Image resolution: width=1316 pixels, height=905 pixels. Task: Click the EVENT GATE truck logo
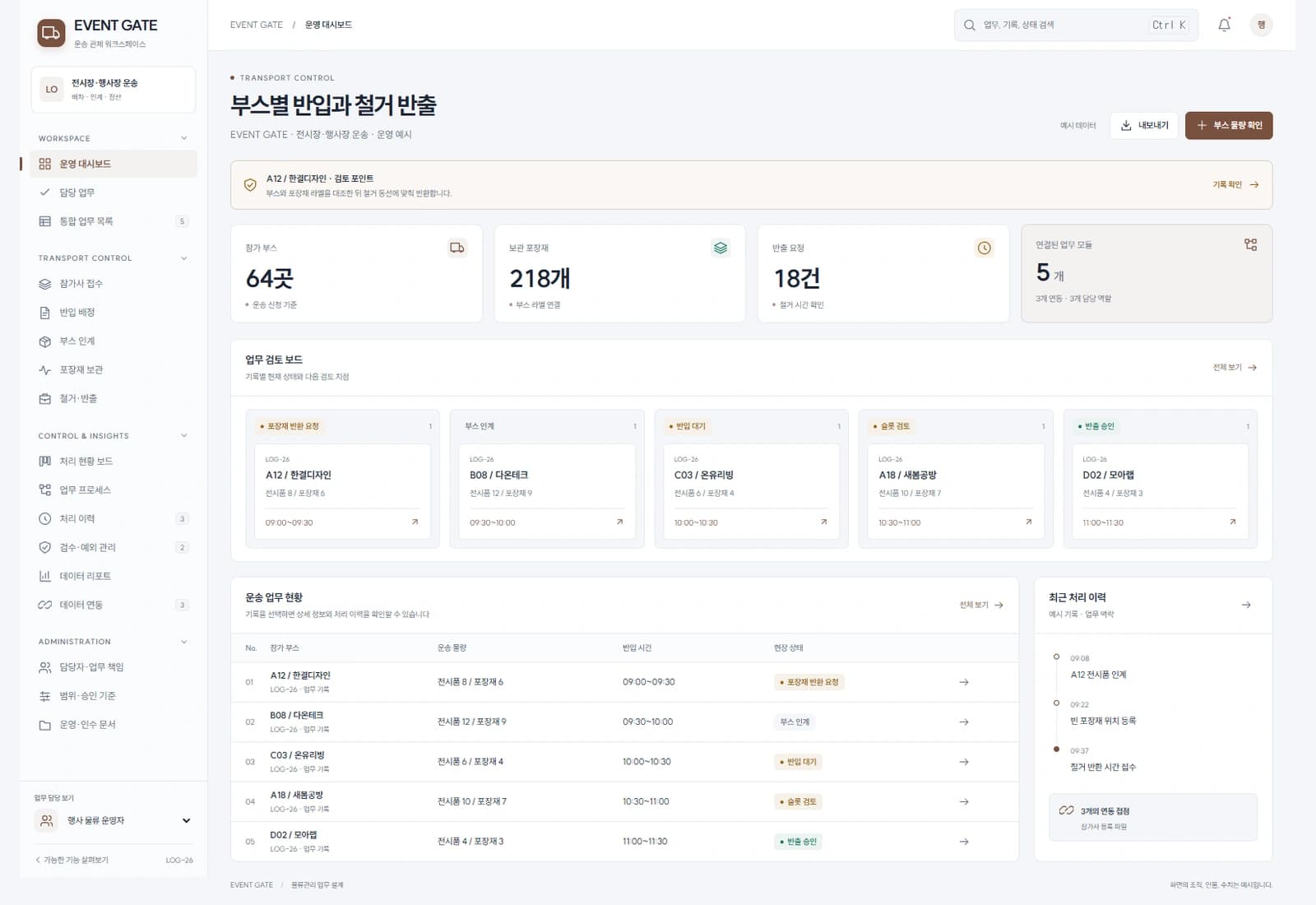point(51,33)
